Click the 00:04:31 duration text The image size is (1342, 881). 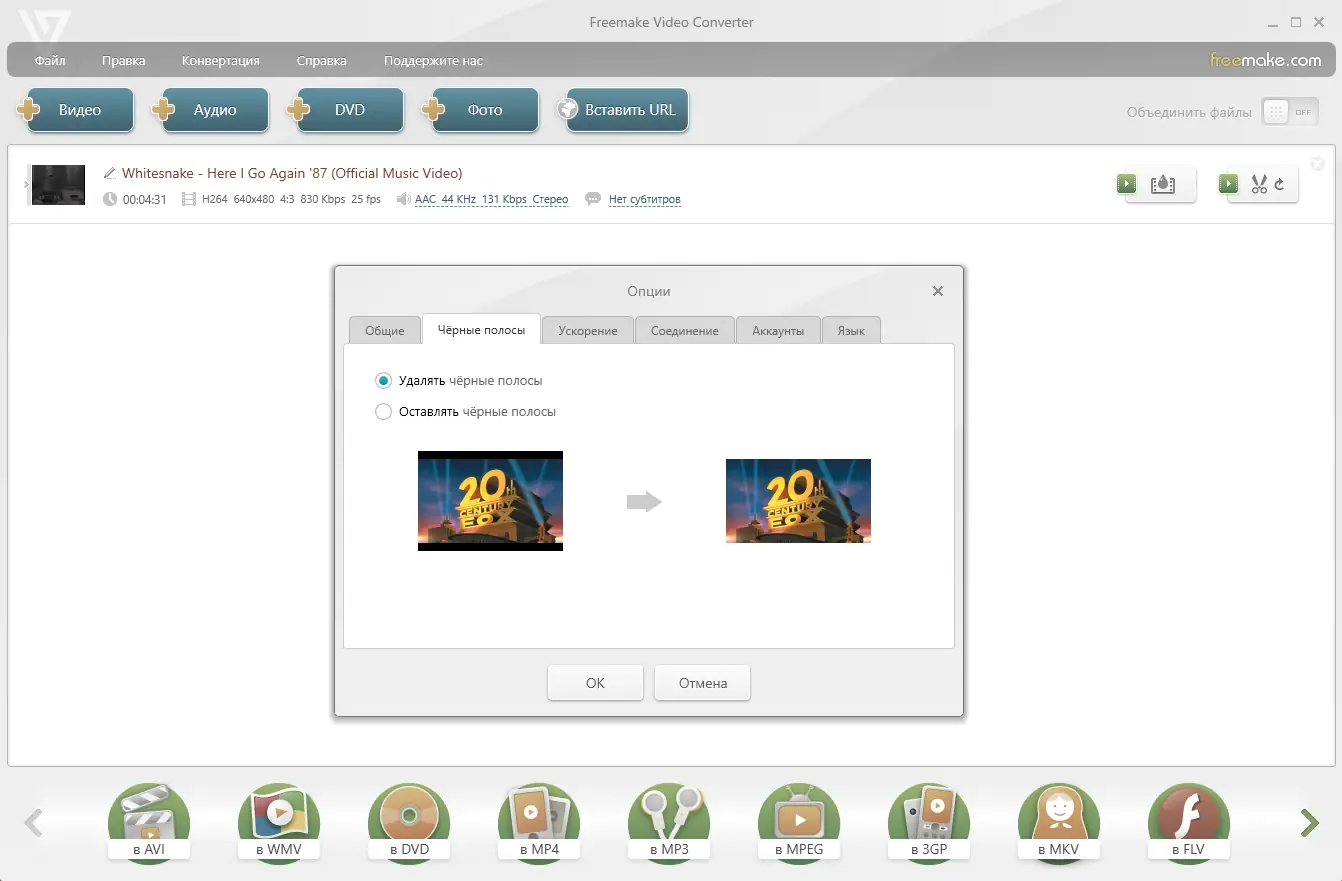click(x=145, y=200)
